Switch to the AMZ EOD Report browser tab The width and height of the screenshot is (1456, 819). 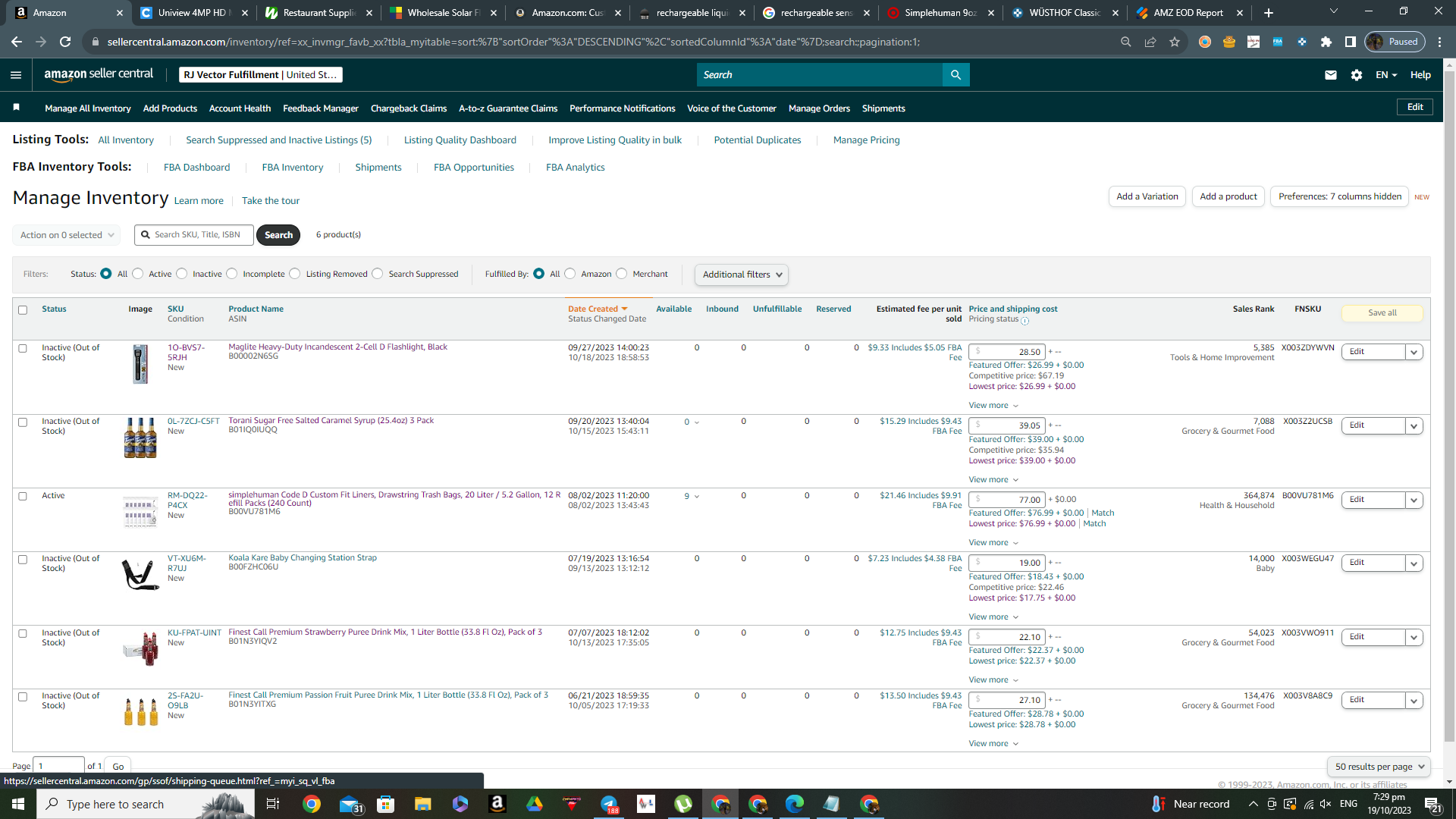1188,13
